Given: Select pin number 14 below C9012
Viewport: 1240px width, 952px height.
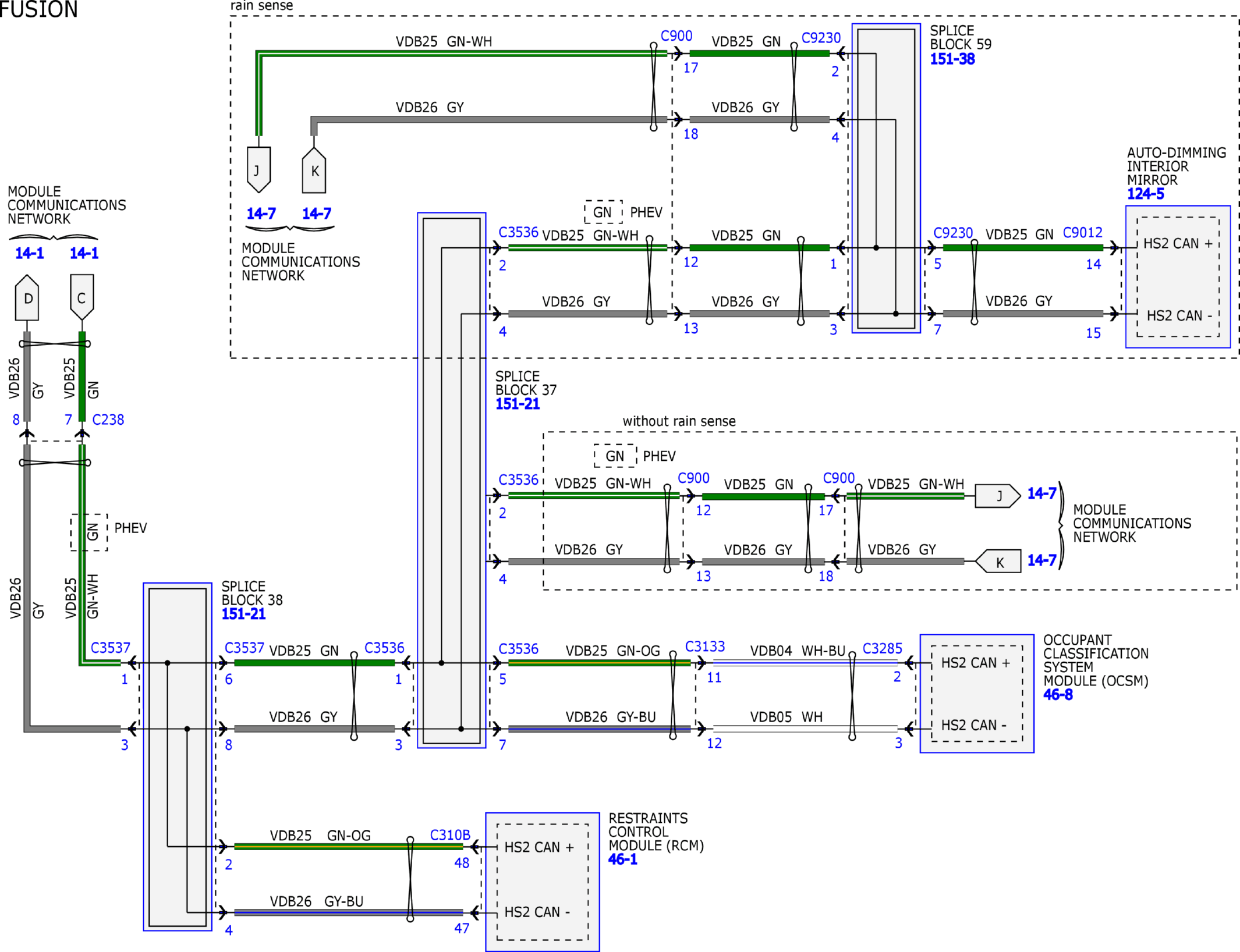Looking at the screenshot, I should [1093, 264].
